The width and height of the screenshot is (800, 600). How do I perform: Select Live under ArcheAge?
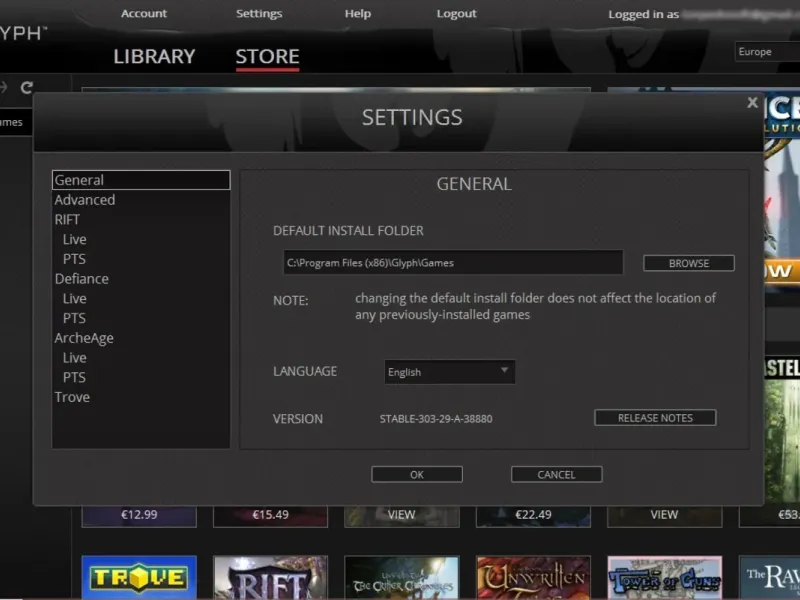141,358
